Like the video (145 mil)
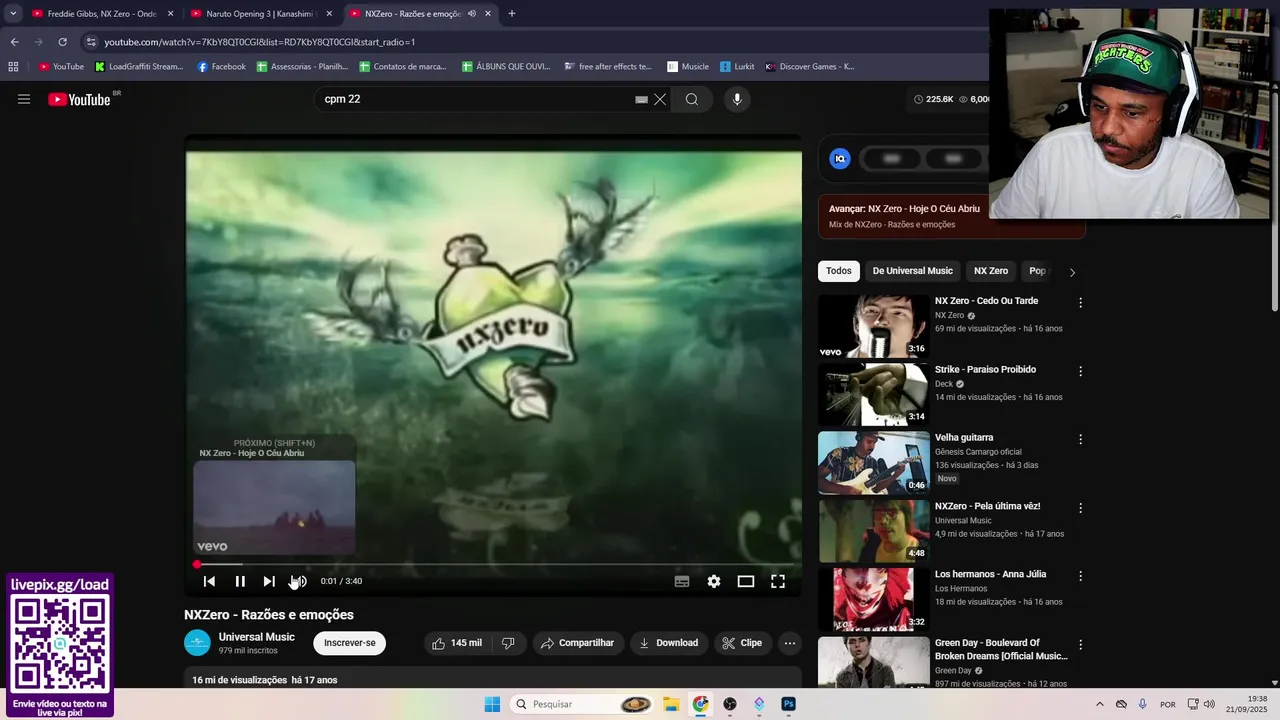Screen dimensions: 1280x720 [456, 643]
